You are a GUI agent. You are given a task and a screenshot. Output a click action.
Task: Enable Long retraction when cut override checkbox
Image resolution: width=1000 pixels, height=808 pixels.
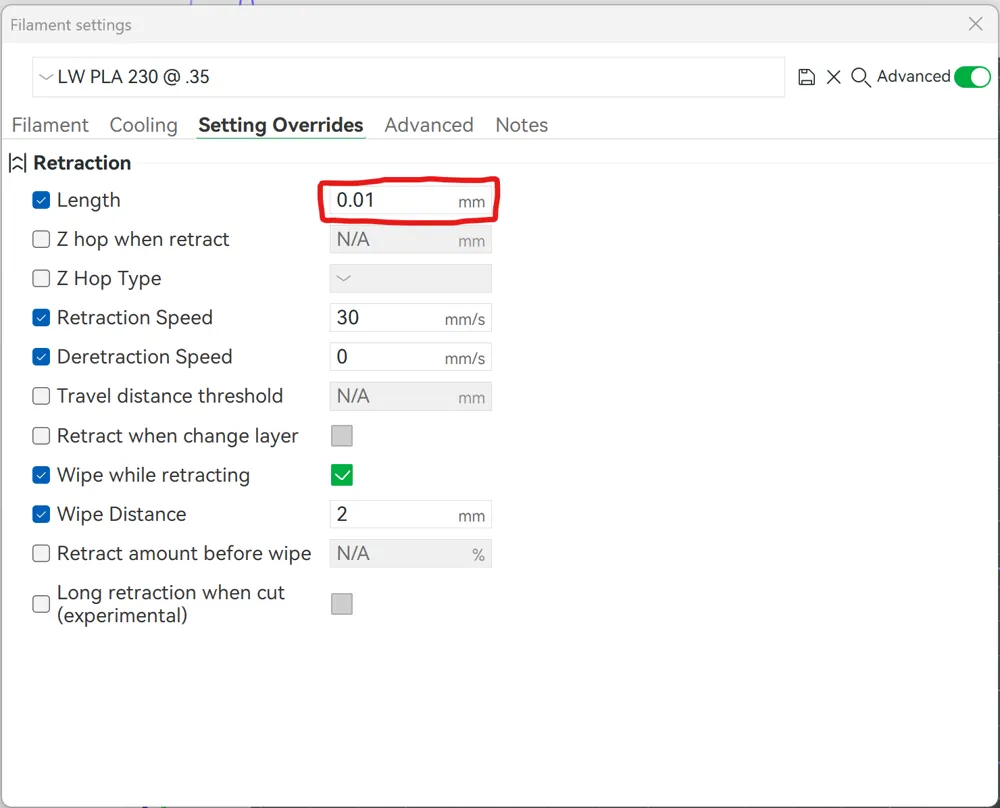click(x=41, y=604)
